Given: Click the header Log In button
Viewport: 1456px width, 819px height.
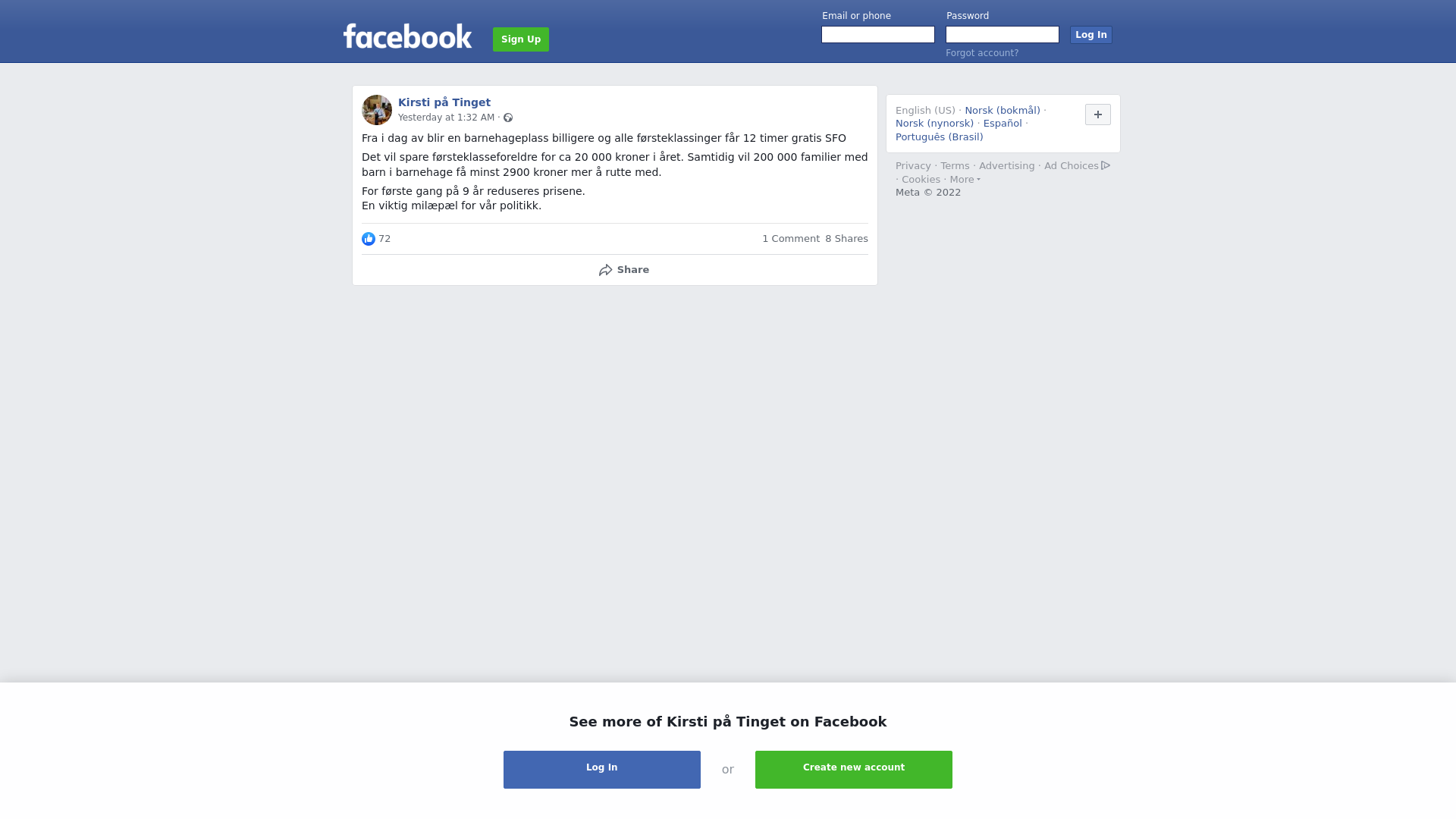Looking at the screenshot, I should (1091, 35).
